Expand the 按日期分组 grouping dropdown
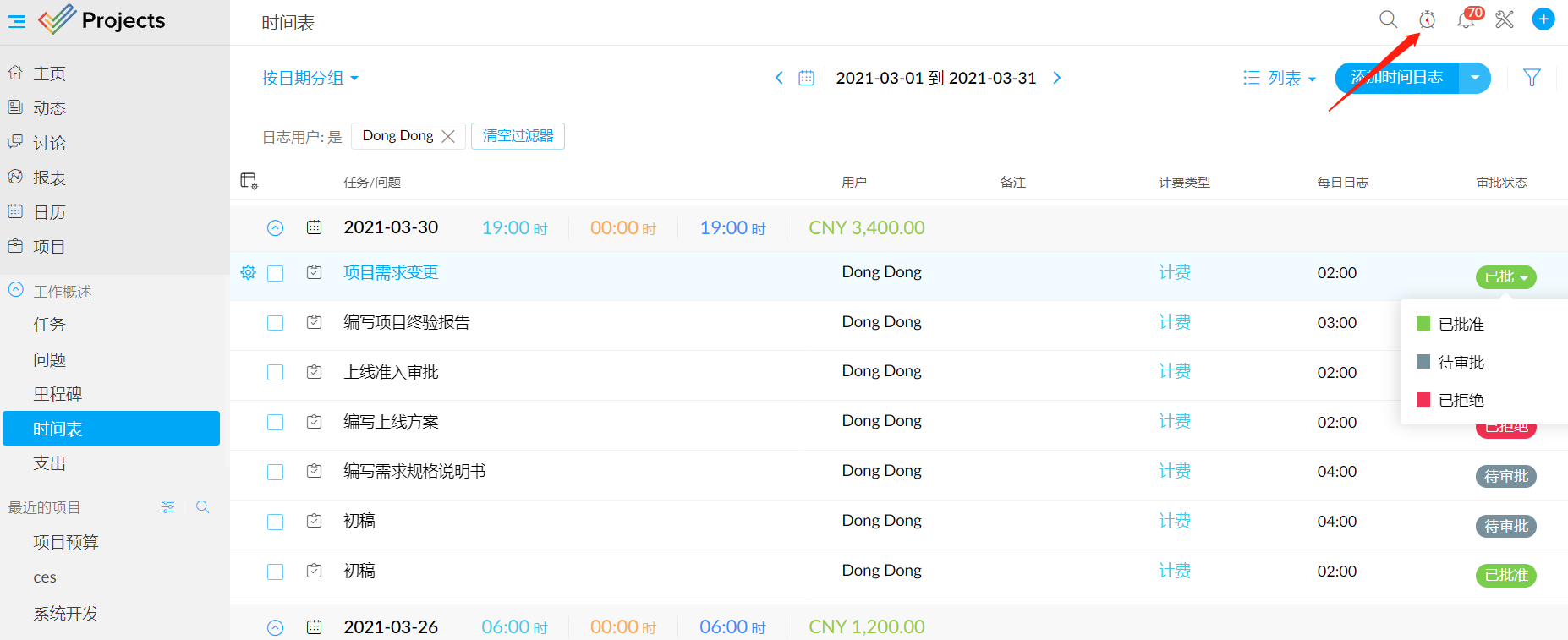Image resolution: width=1568 pixels, height=640 pixels. click(310, 78)
